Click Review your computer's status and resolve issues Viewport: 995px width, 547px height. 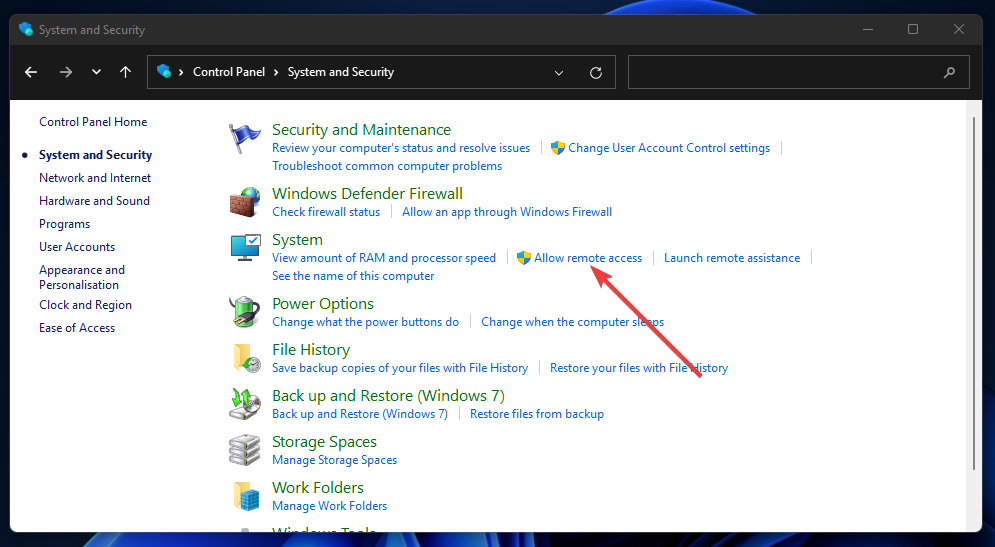401,148
